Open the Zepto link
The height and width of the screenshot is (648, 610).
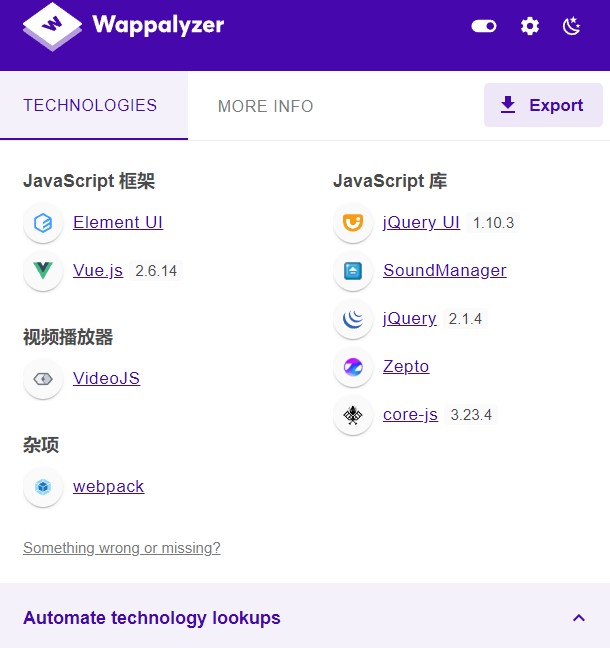coord(406,367)
